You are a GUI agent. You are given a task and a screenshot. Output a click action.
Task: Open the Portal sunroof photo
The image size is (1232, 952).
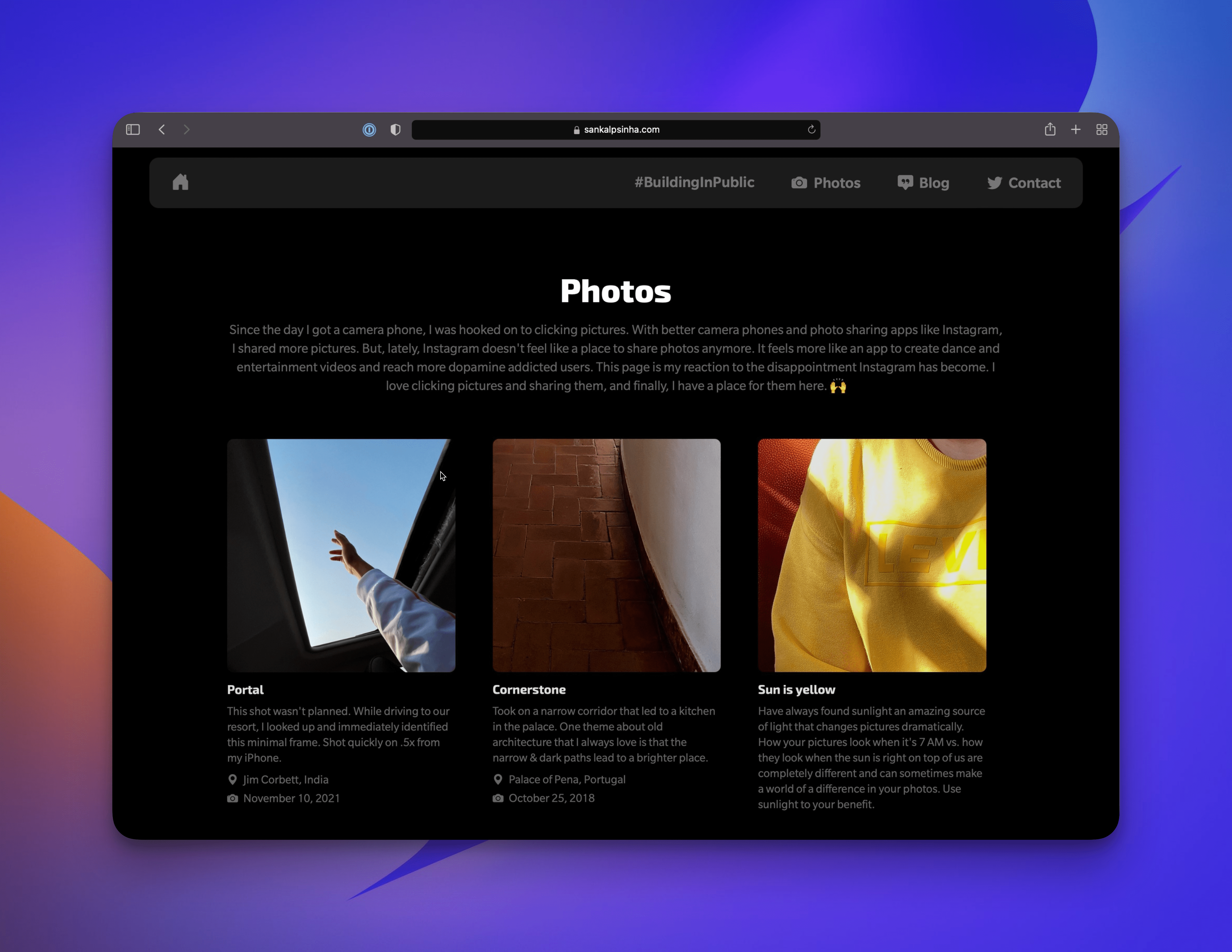pyautogui.click(x=341, y=555)
